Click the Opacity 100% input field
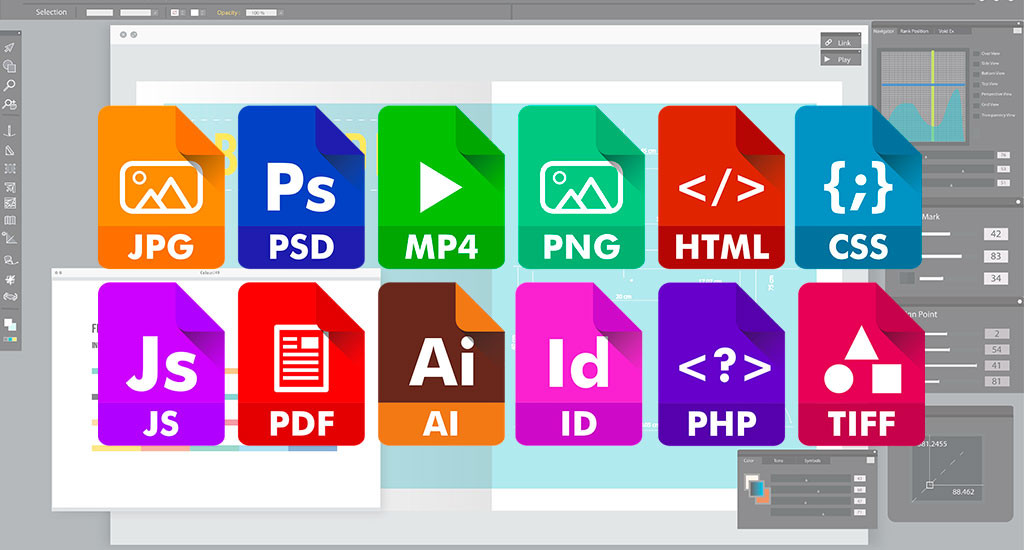 (x=261, y=12)
